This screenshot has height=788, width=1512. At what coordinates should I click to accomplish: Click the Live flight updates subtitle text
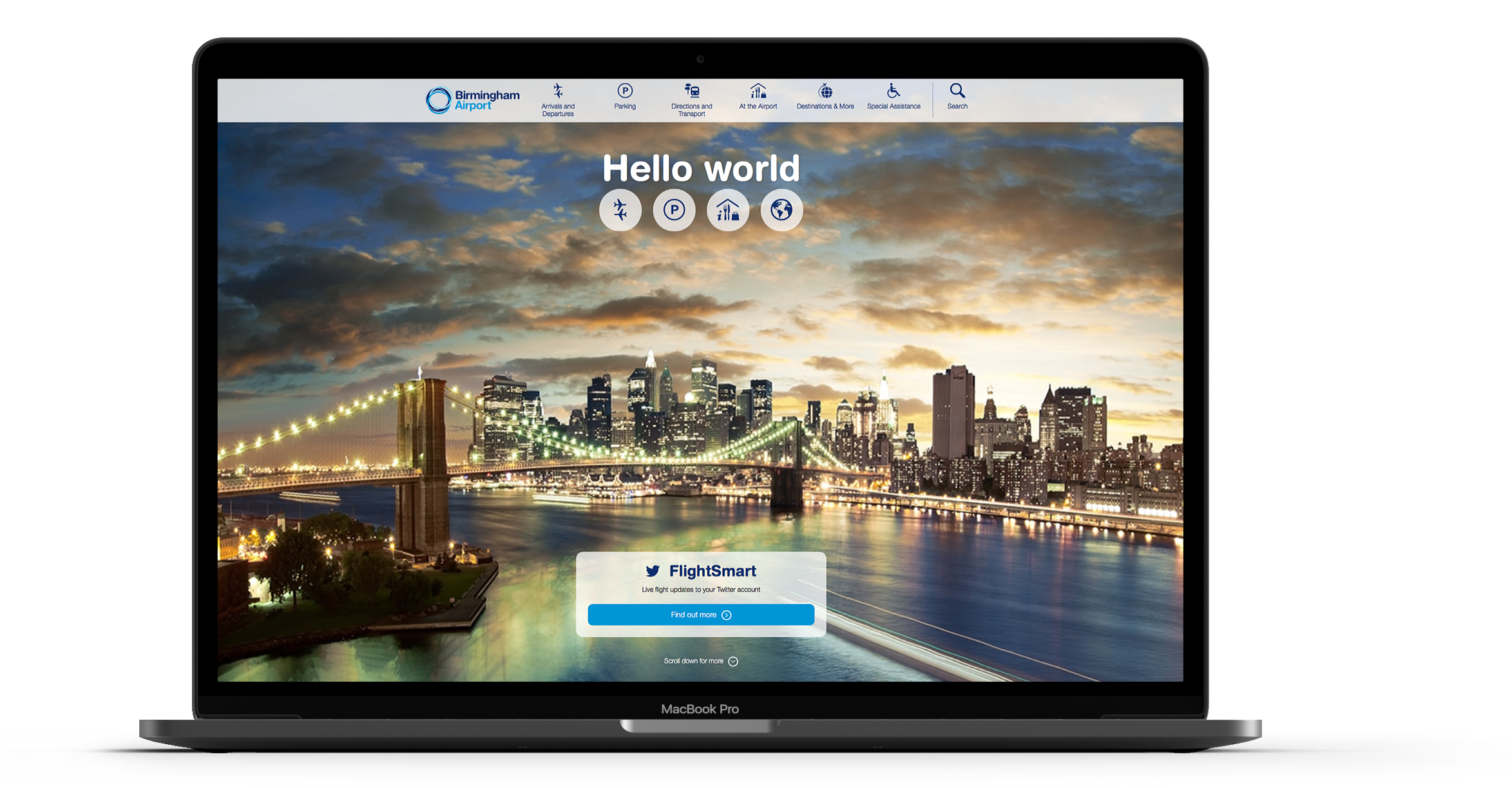pyautogui.click(x=701, y=590)
